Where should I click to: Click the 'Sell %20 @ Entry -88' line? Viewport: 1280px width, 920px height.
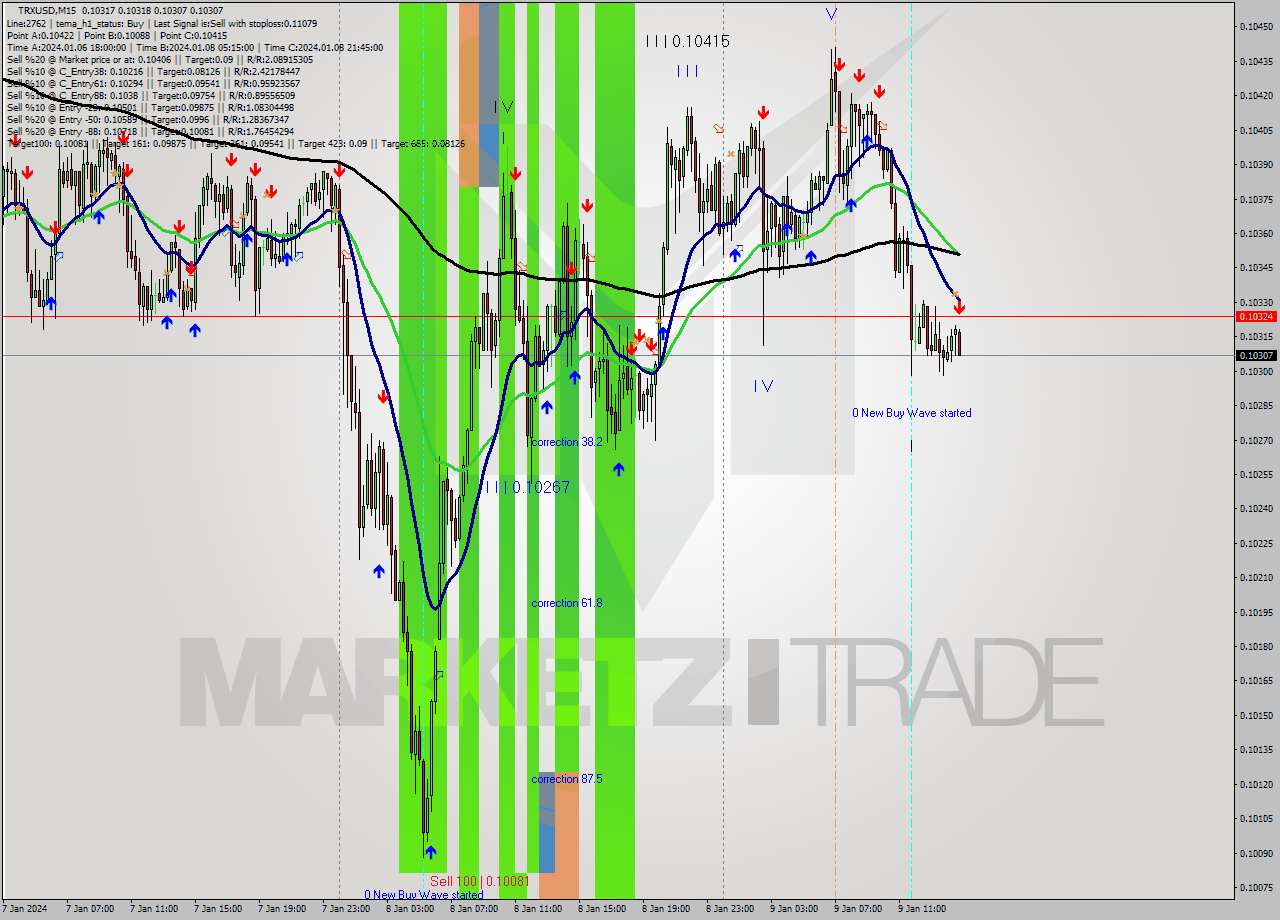click(x=150, y=131)
